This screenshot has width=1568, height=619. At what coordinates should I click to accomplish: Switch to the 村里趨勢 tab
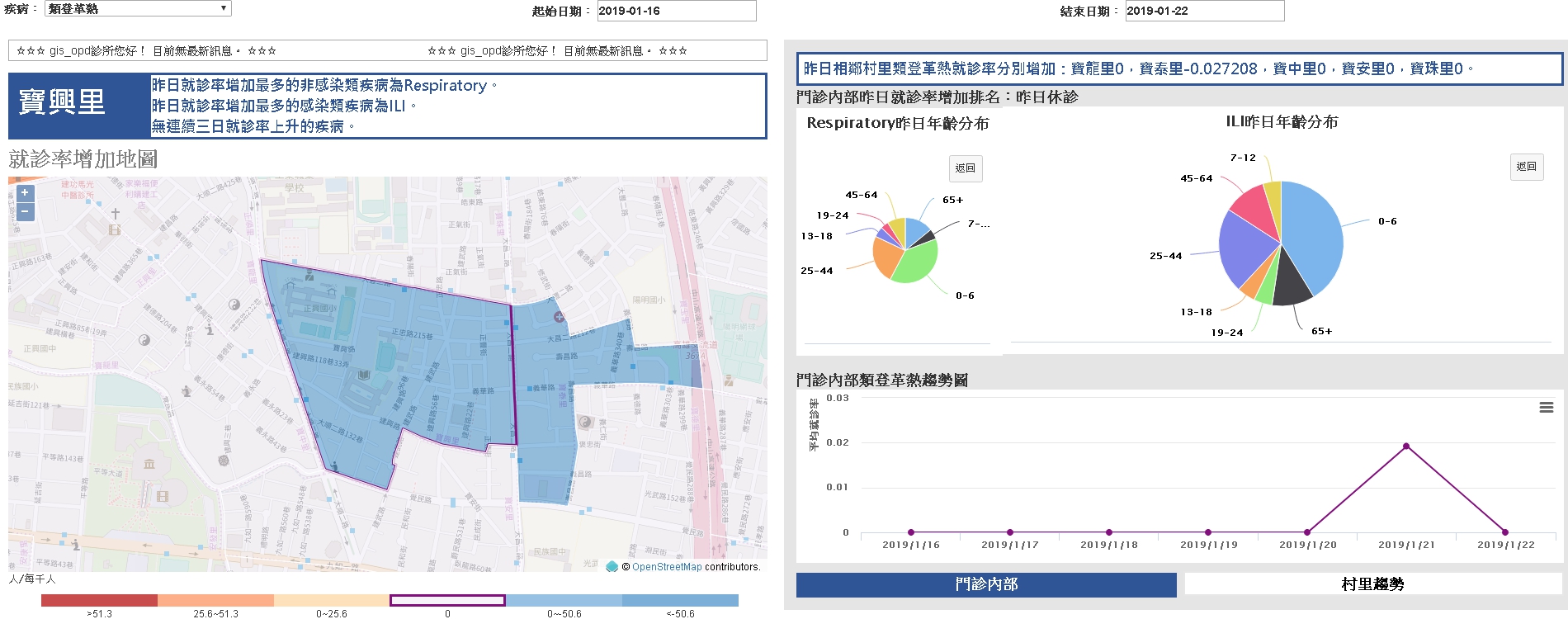click(x=1373, y=584)
